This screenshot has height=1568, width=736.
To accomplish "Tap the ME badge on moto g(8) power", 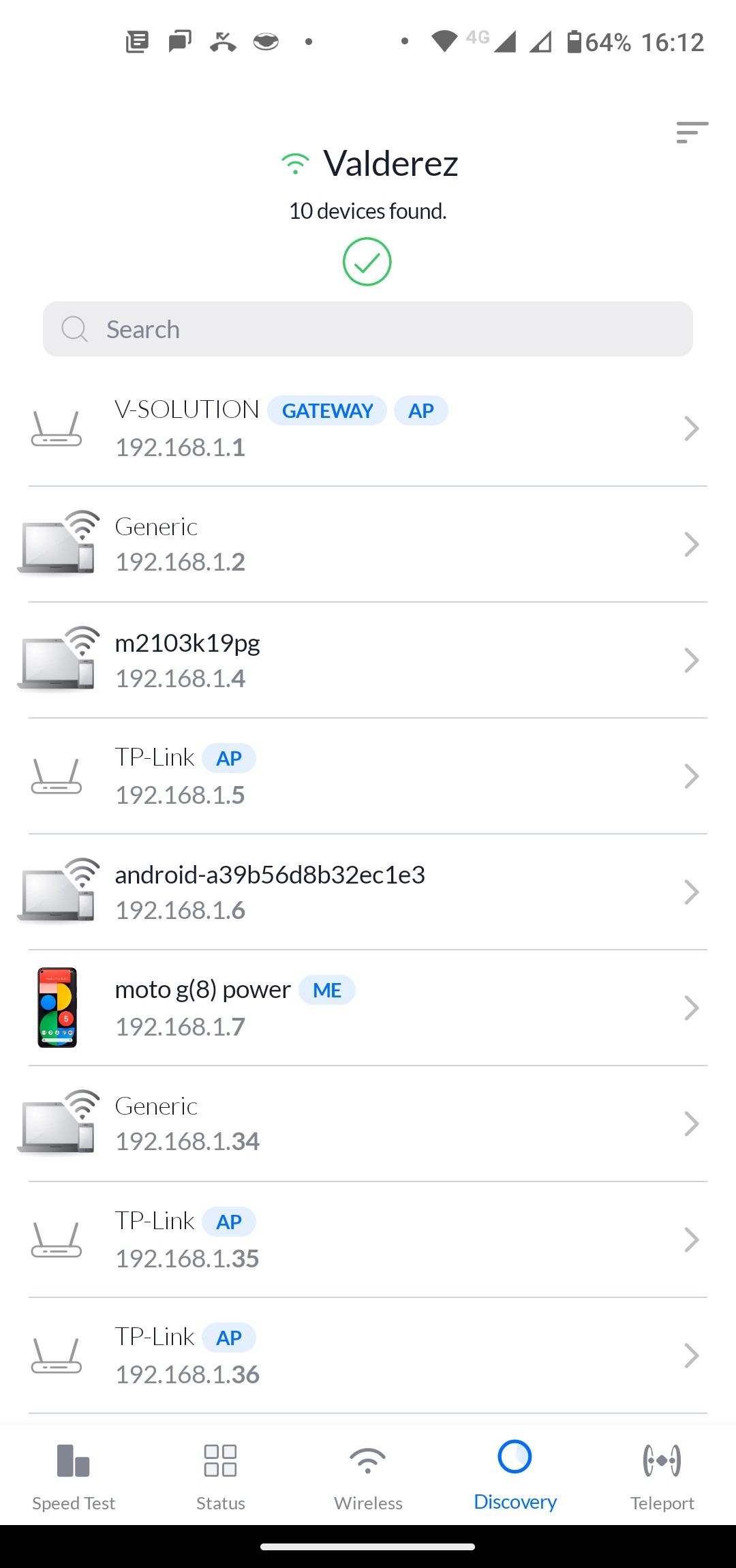I will click(327, 990).
